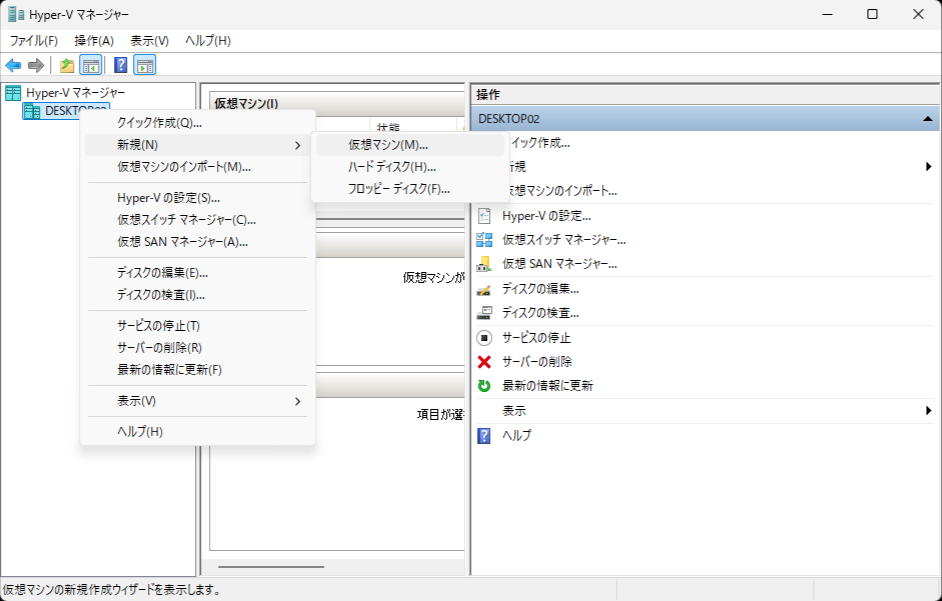The image size is (942, 601).
Task: Open the 操作(A) menu
Action: click(94, 41)
